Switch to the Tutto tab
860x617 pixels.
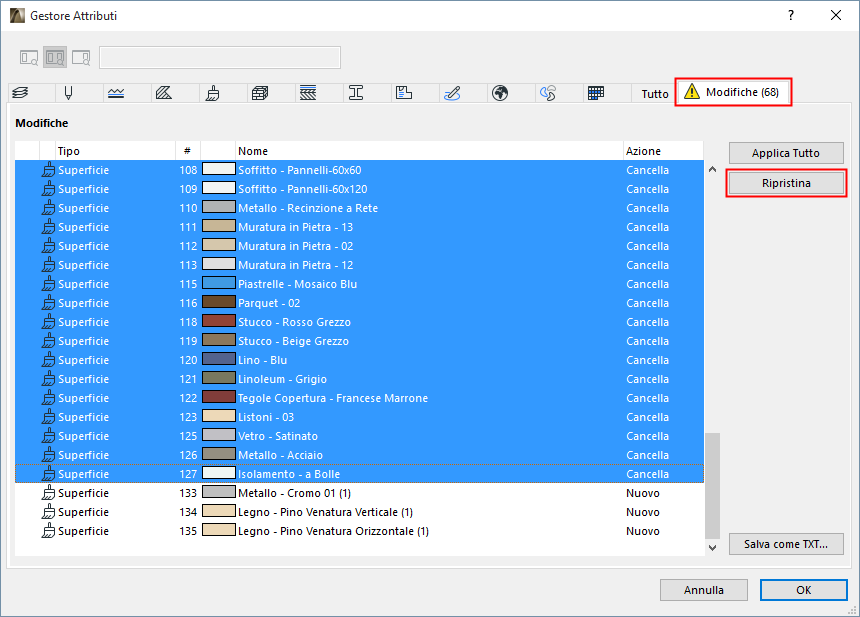[655, 94]
